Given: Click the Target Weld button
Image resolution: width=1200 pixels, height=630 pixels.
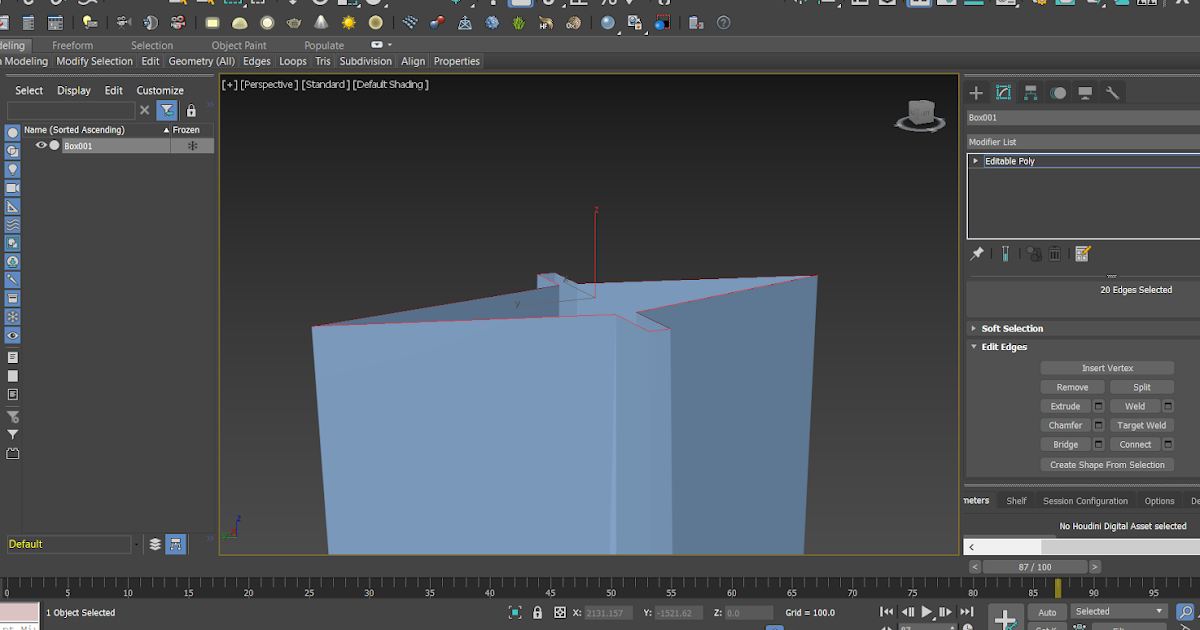Looking at the screenshot, I should [1141, 425].
